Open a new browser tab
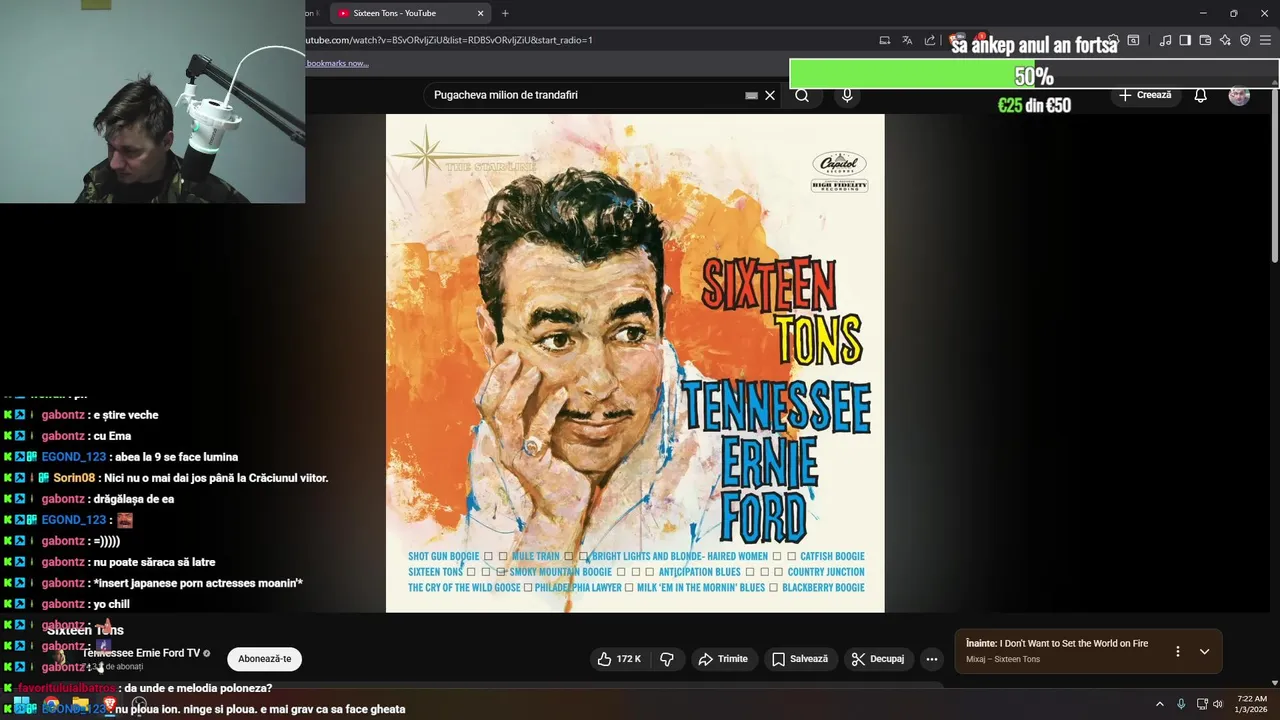This screenshot has width=1280, height=720. (505, 13)
